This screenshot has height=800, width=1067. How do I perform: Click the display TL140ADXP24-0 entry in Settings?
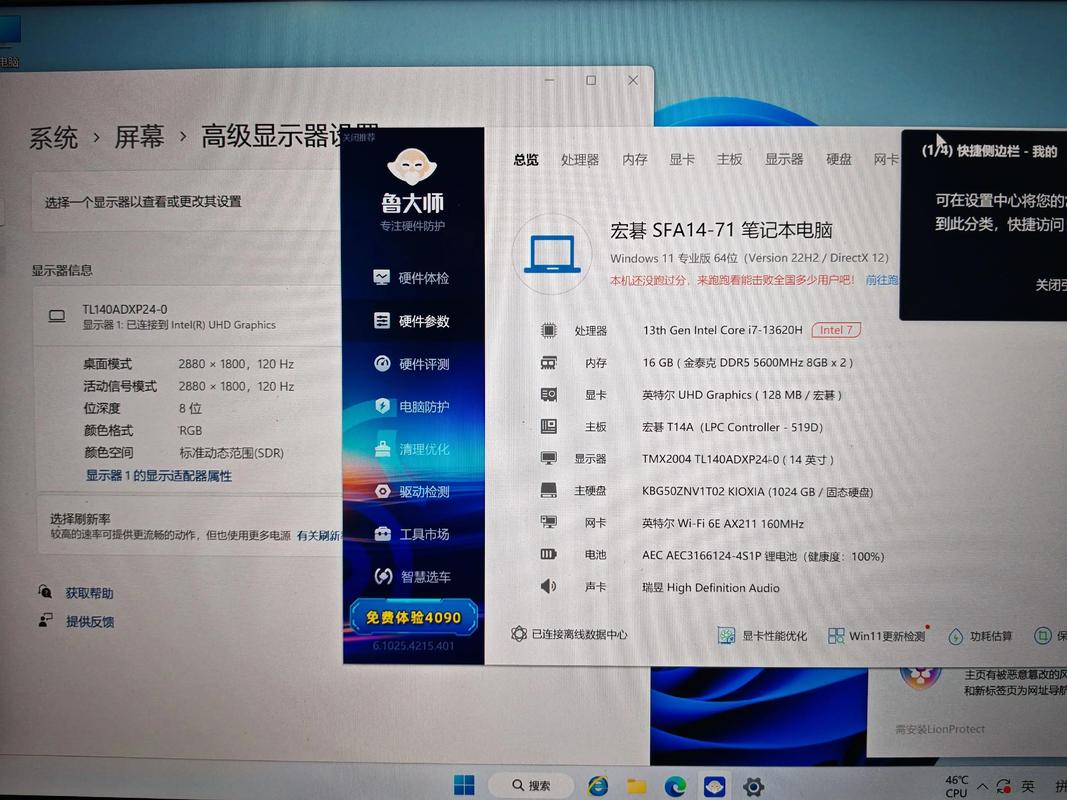click(187, 316)
